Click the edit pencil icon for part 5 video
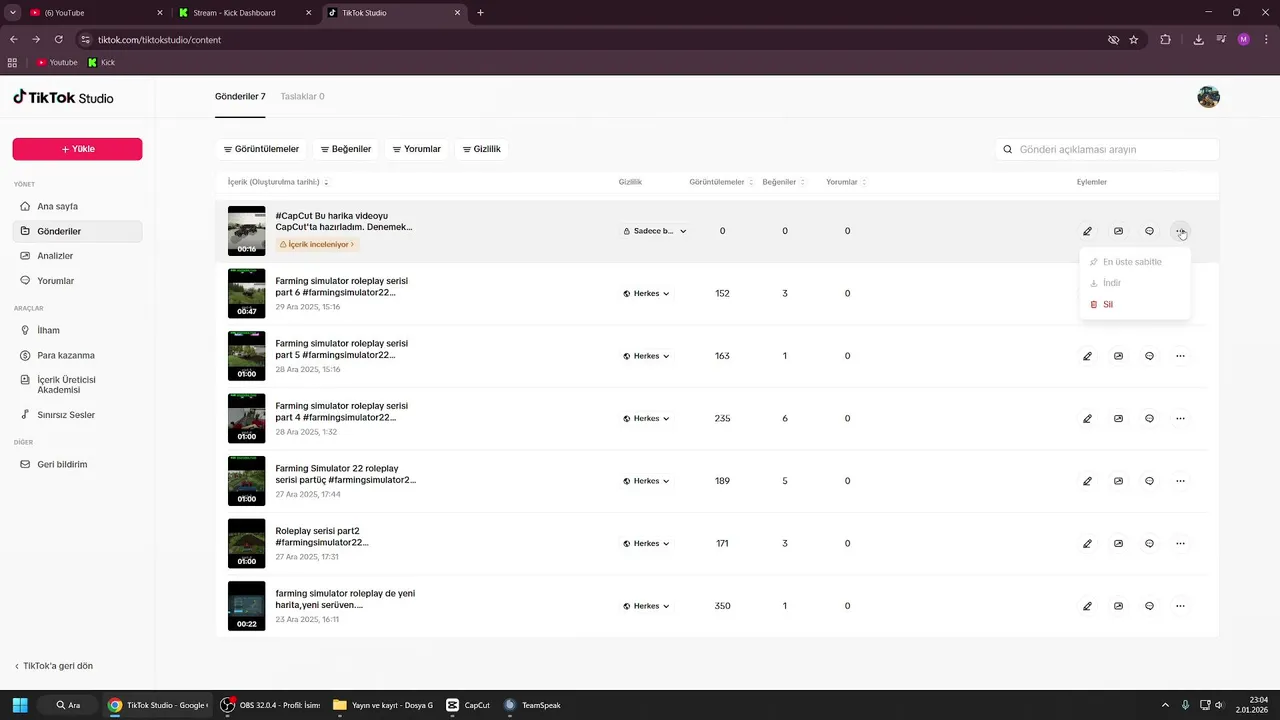Image resolution: width=1280 pixels, height=720 pixels. tap(1087, 356)
